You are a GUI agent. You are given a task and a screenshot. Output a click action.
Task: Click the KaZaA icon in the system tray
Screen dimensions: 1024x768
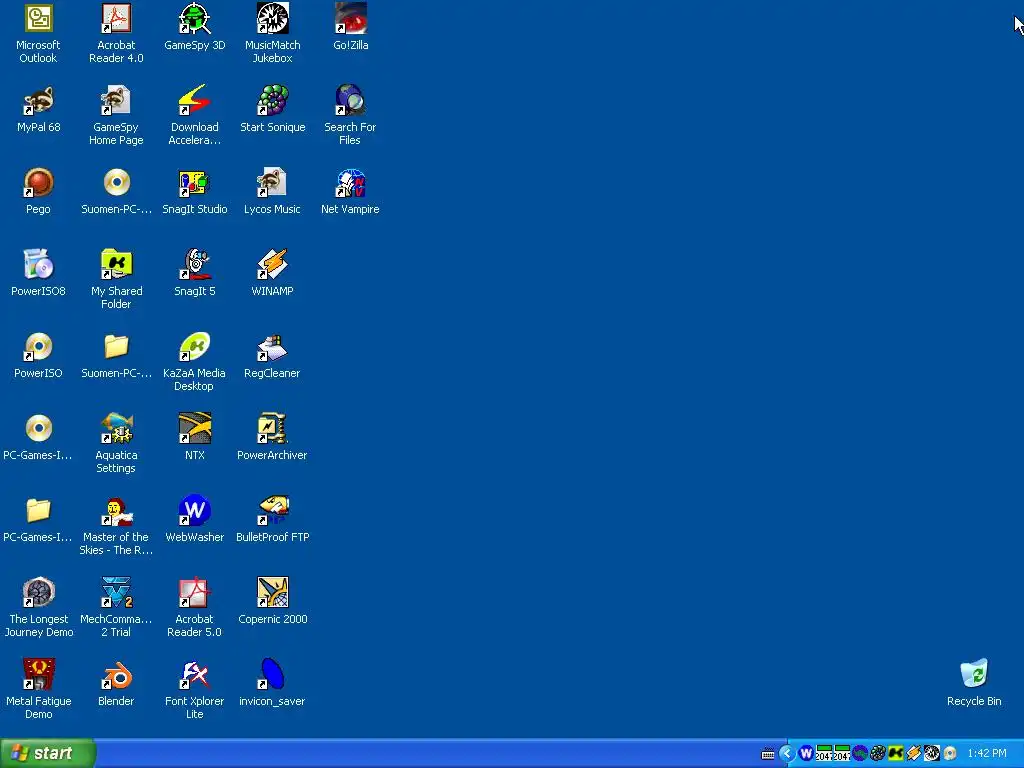click(895, 754)
